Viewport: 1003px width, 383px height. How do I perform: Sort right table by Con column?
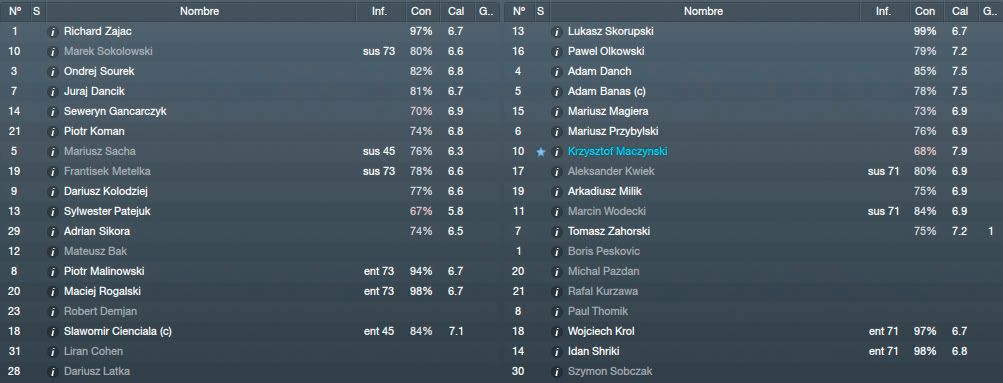click(924, 11)
